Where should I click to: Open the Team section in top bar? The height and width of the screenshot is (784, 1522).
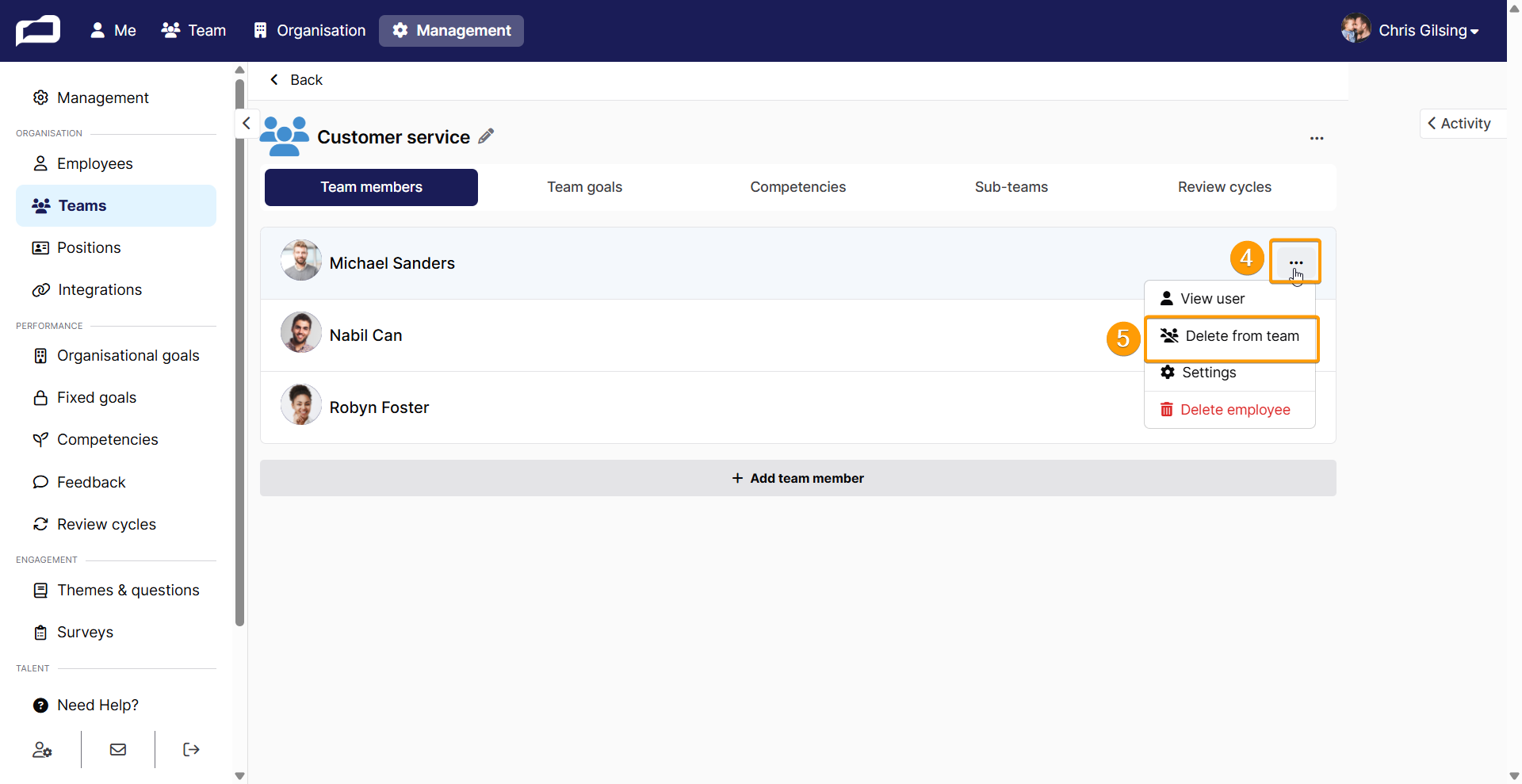tap(193, 31)
